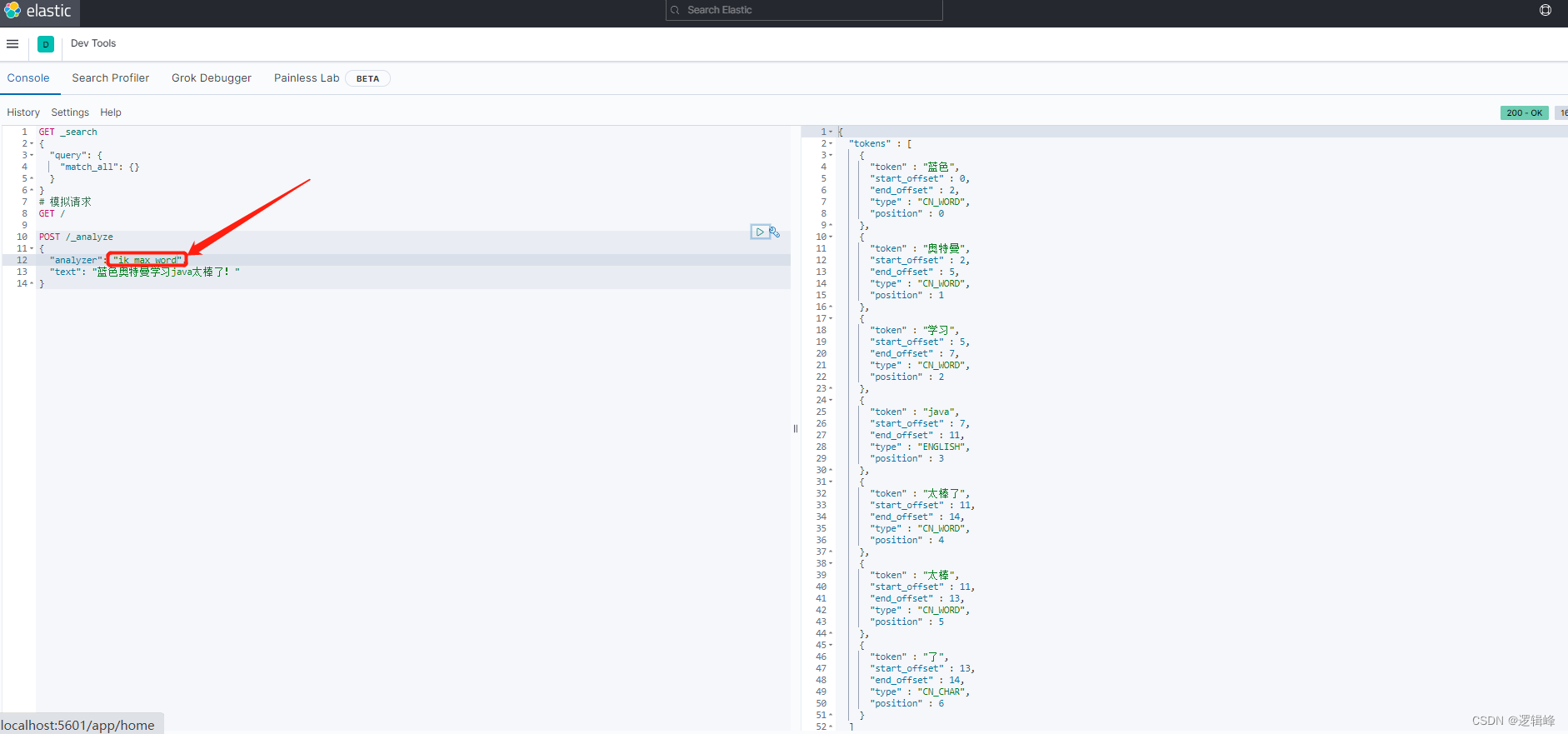This screenshot has width=1568, height=734.
Task: Collapse the query block at request line 3
Action: click(32, 155)
